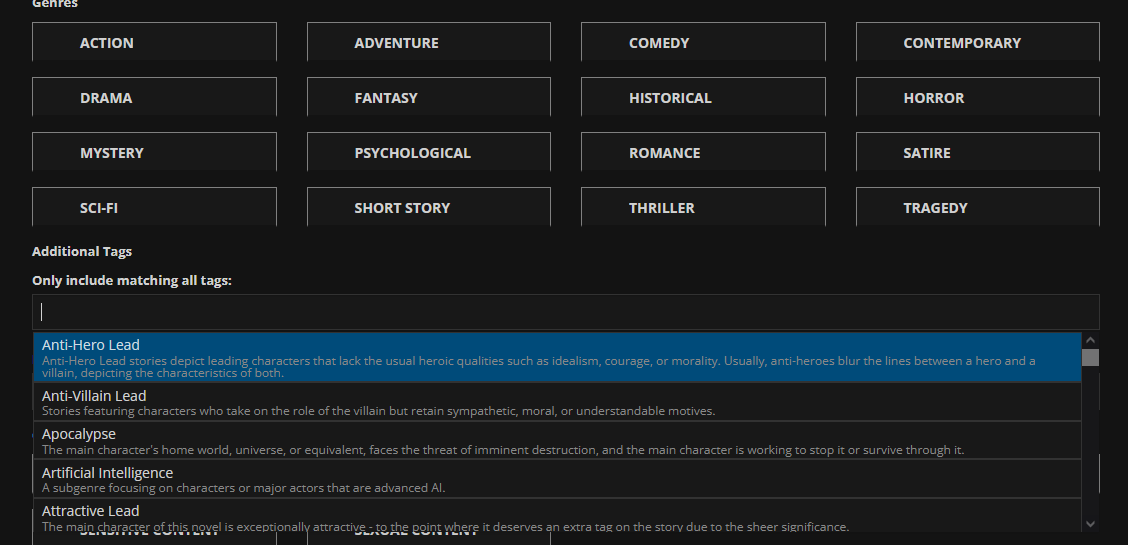Toggle the THRILLER genre filter
This screenshot has height=545, width=1128.
click(703, 207)
